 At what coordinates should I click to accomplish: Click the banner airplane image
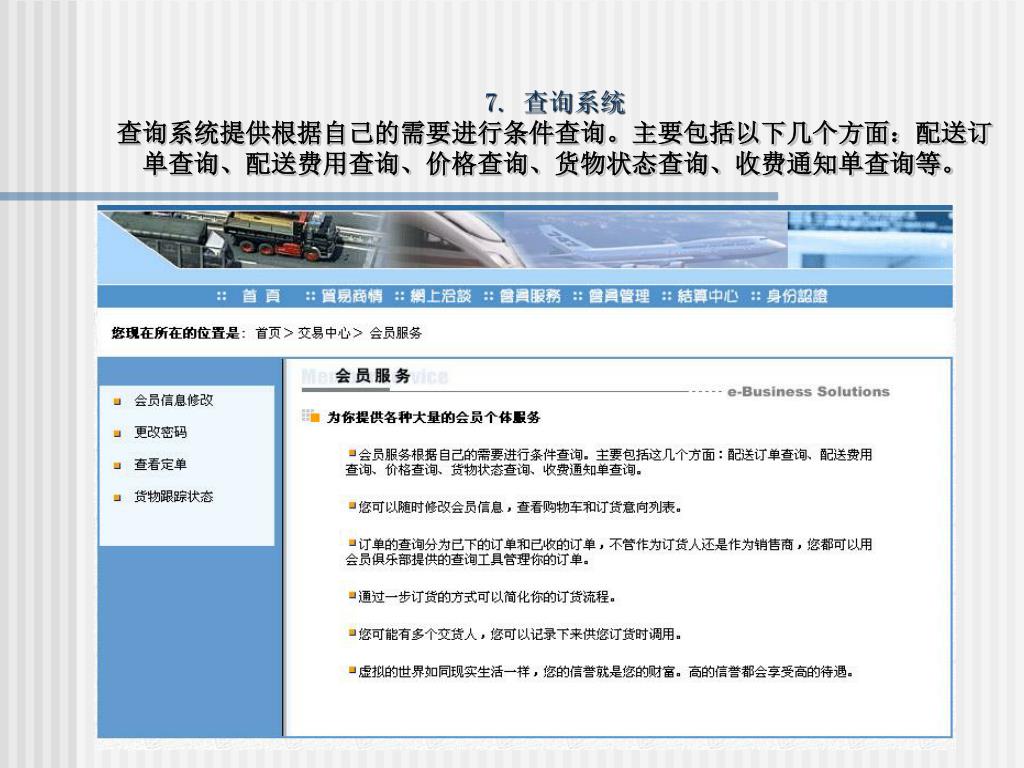coord(663,245)
